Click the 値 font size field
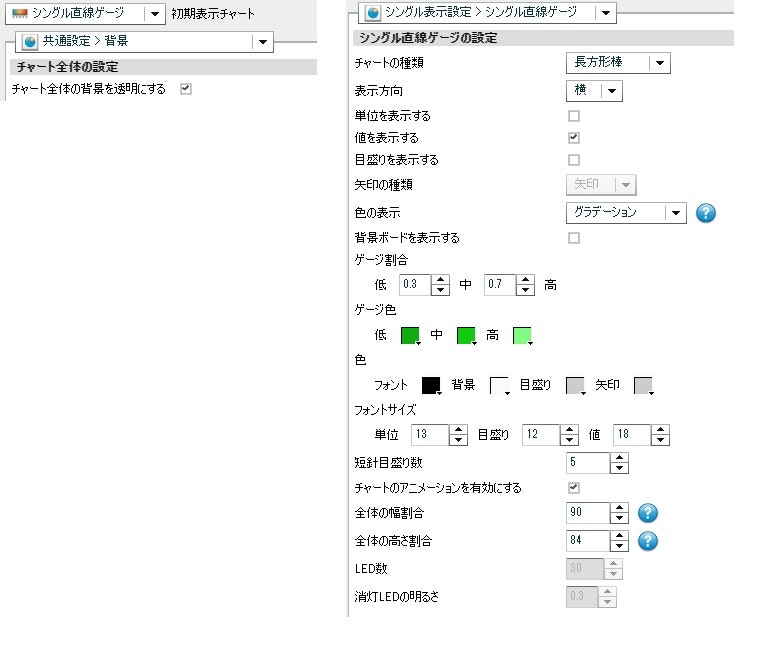The width and height of the screenshot is (784, 645). tap(632, 434)
